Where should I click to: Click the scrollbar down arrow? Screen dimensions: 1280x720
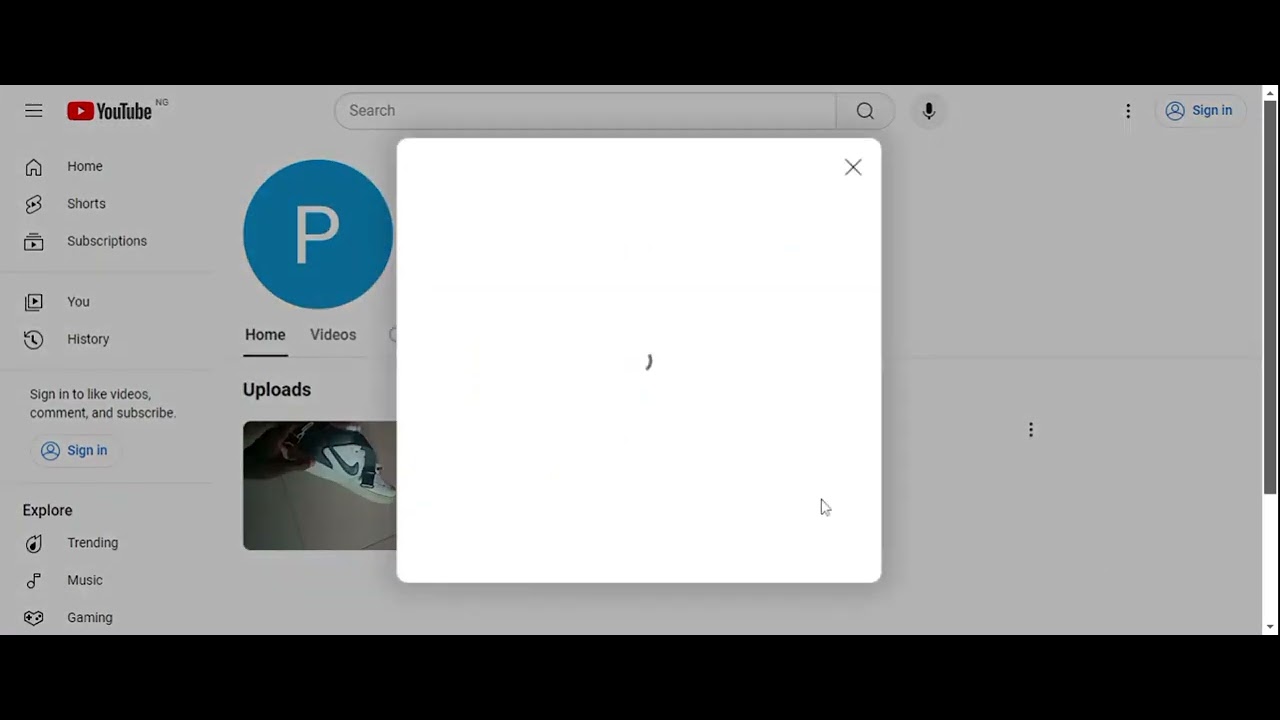click(x=1271, y=627)
